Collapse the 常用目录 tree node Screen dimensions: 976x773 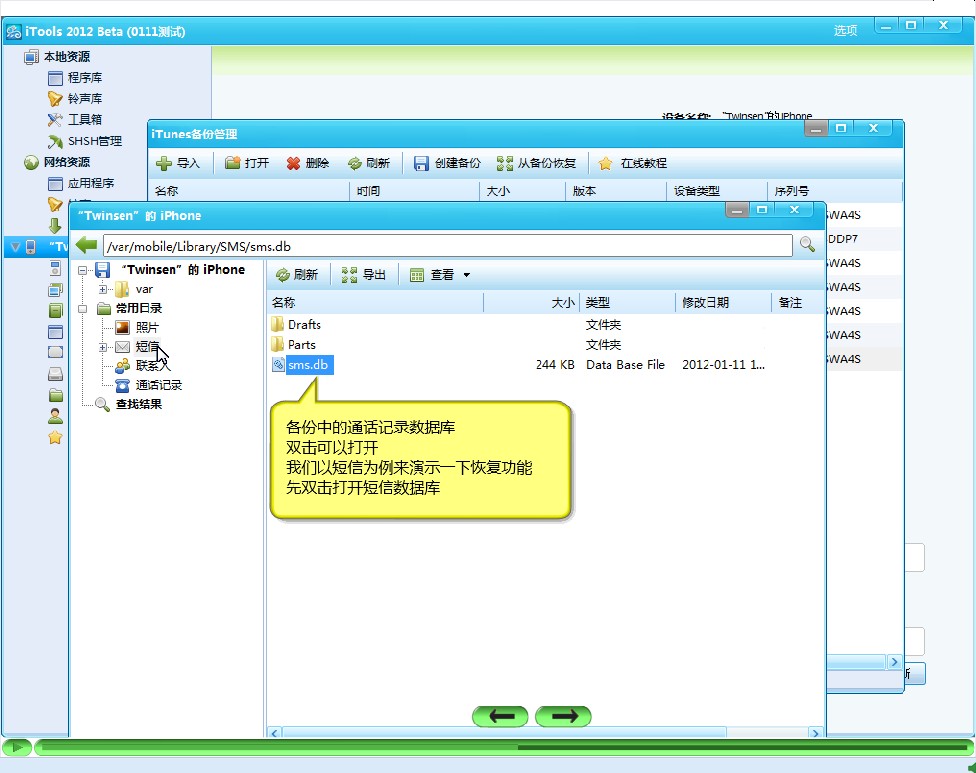pos(82,309)
